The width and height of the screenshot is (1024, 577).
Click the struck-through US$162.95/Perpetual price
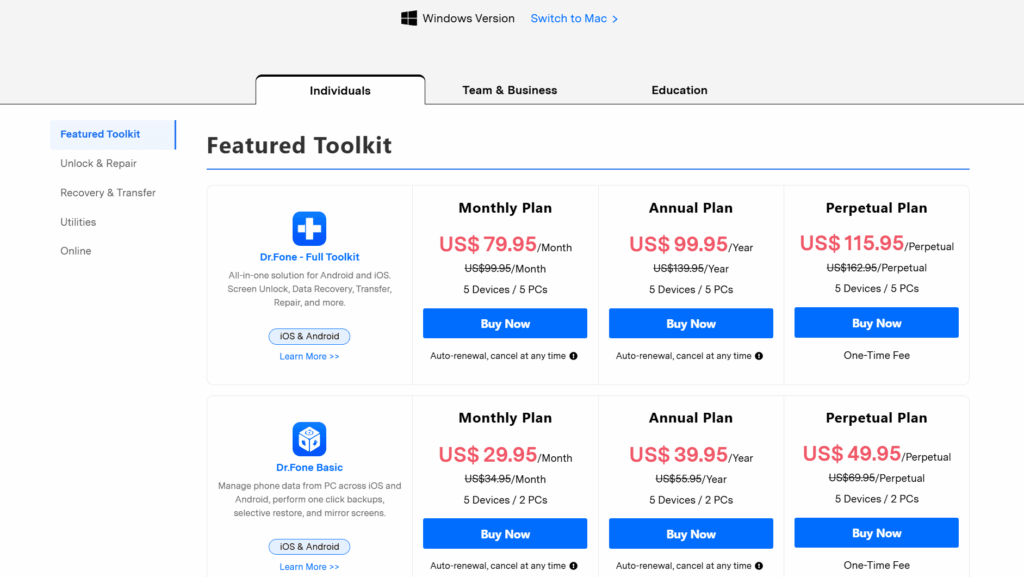pyautogui.click(x=876, y=268)
